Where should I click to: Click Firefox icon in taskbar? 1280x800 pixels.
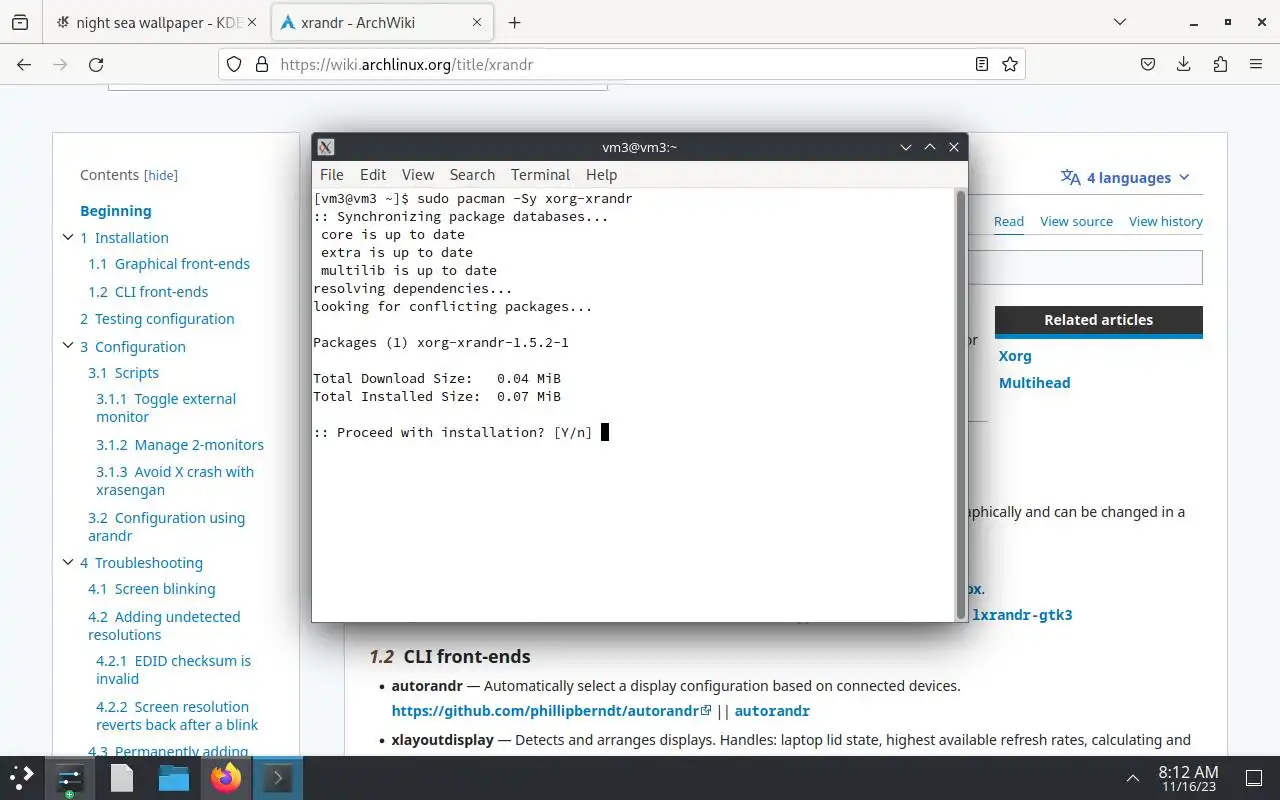(226, 778)
